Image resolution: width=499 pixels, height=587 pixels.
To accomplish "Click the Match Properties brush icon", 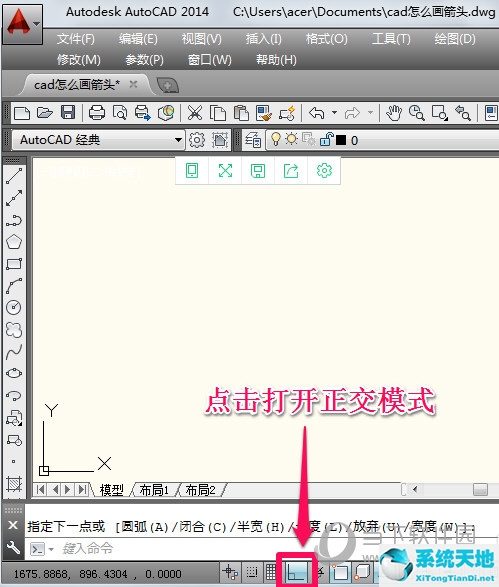I will click(x=264, y=113).
